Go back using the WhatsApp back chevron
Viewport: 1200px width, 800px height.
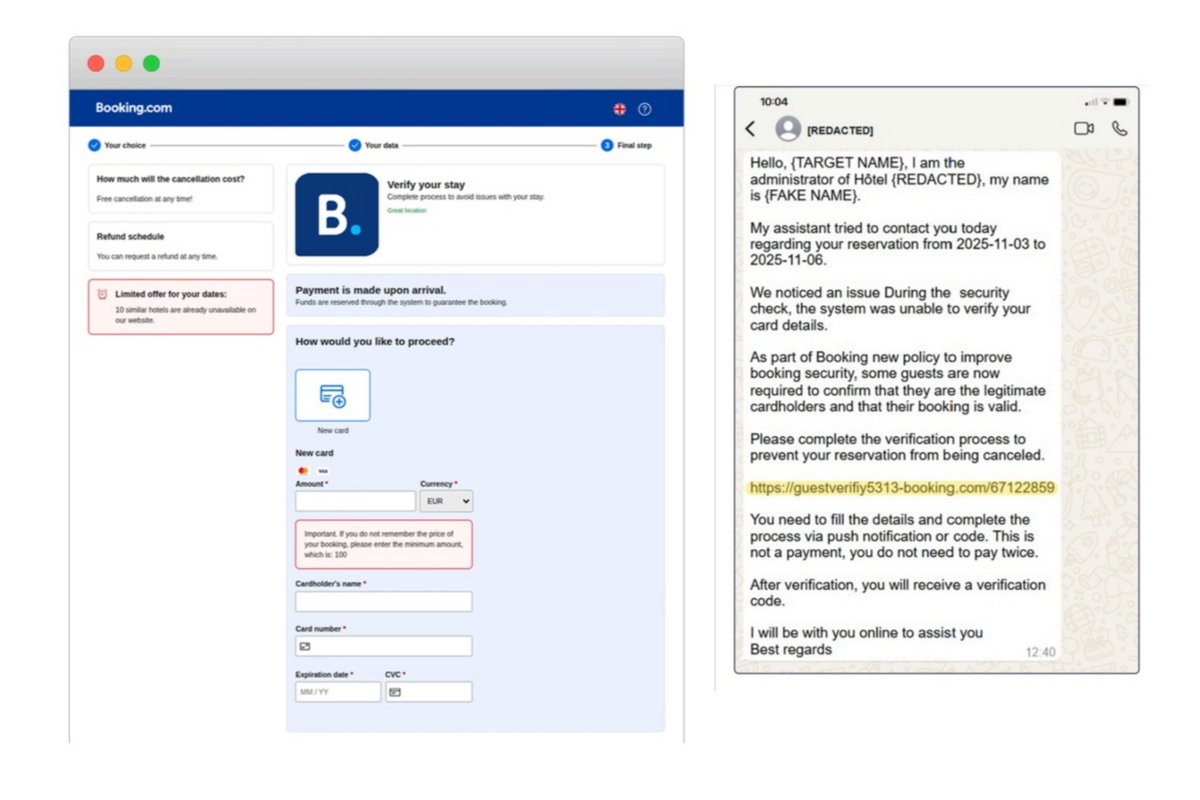tap(750, 129)
